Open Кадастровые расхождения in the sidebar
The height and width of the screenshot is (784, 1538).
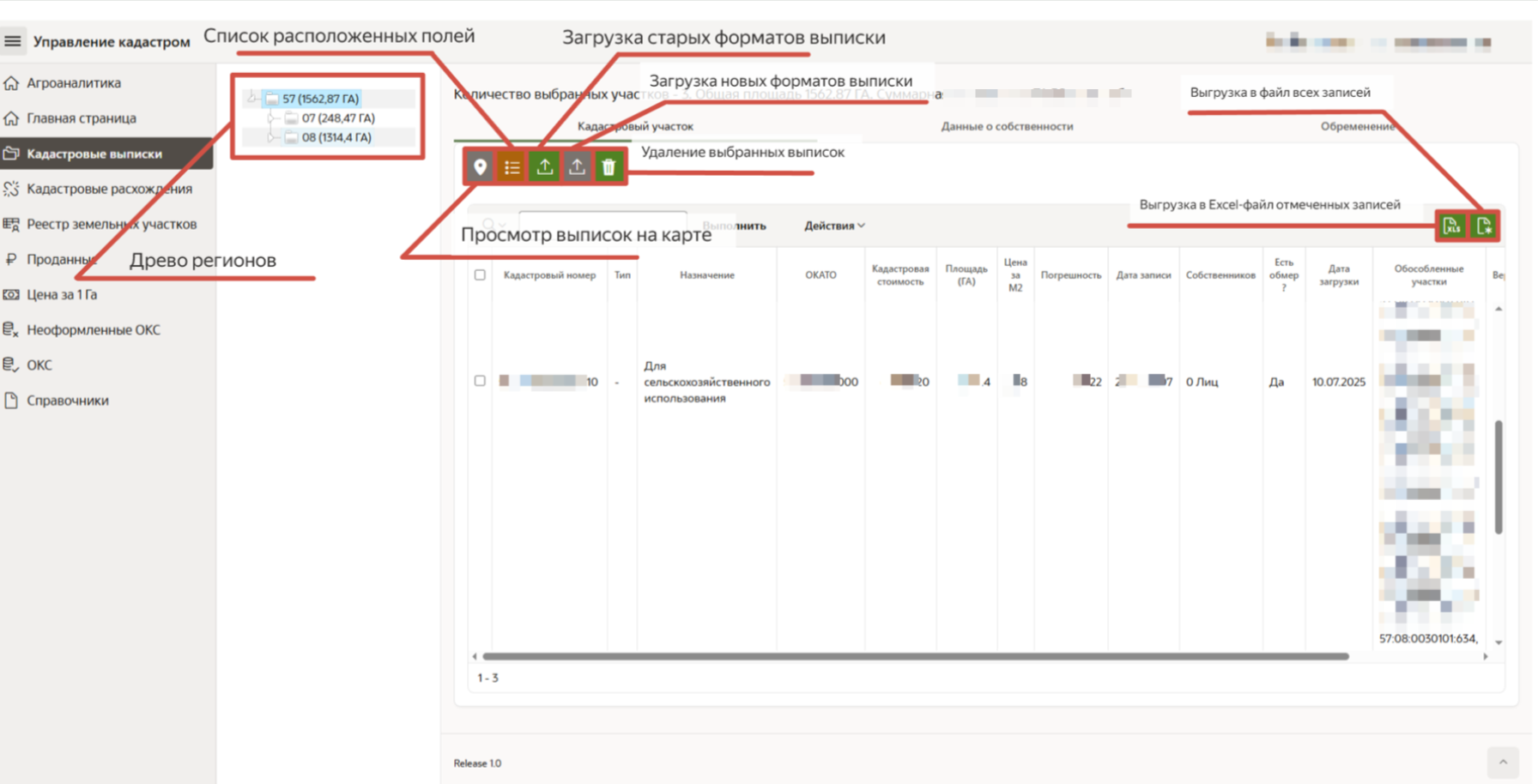point(109,189)
